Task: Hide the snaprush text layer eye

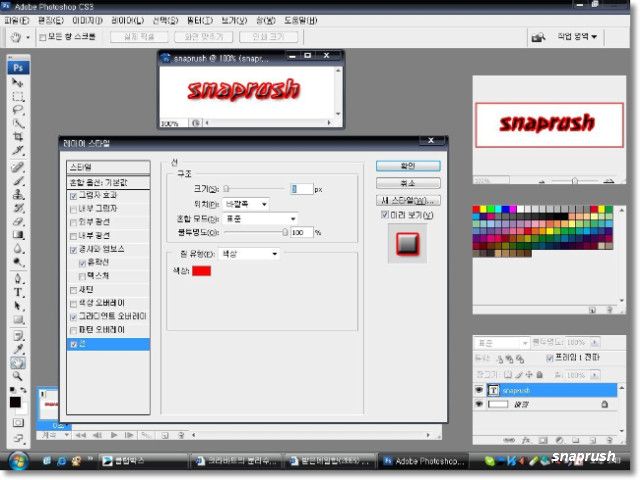Action: click(479, 390)
